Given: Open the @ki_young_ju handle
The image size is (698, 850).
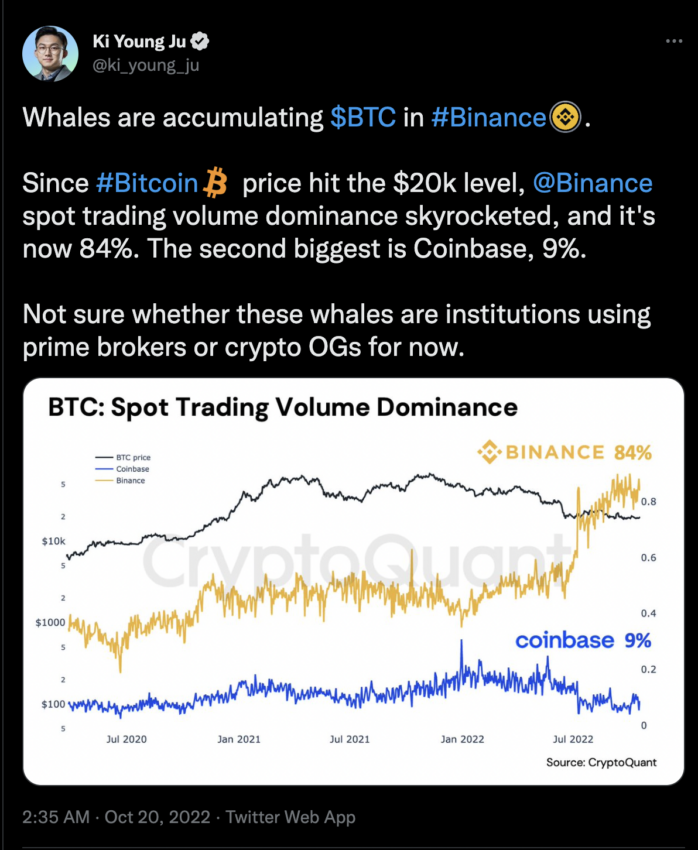Looking at the screenshot, I should pos(146,65).
